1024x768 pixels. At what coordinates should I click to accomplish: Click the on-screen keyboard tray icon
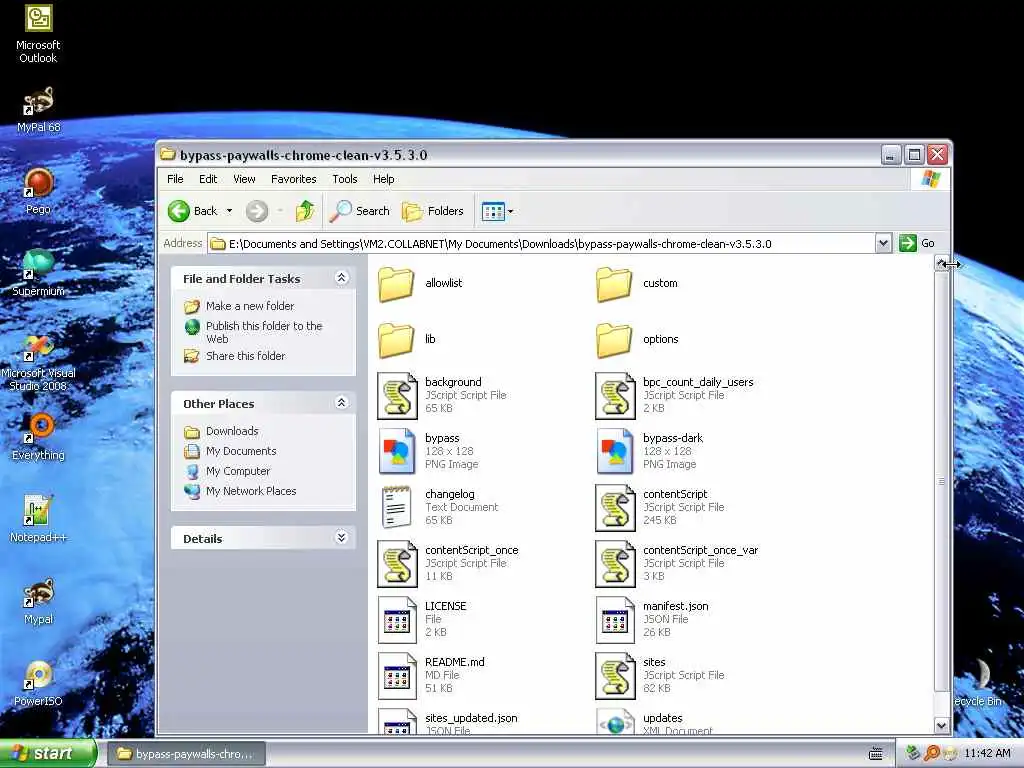(x=876, y=754)
